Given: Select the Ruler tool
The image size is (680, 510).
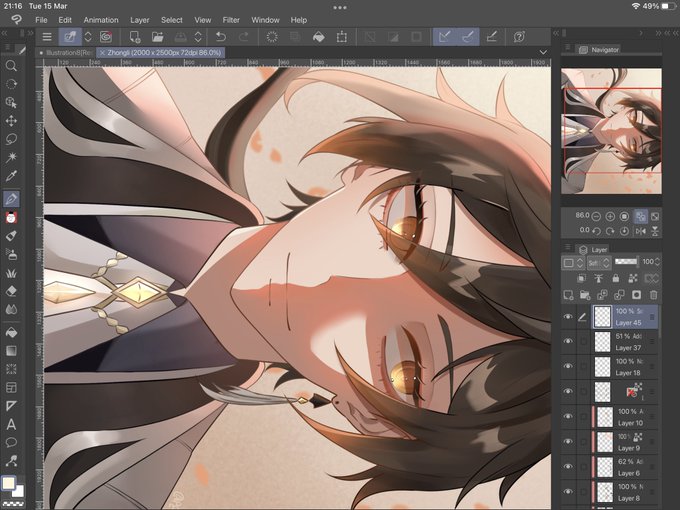Looking at the screenshot, I should point(11,406).
